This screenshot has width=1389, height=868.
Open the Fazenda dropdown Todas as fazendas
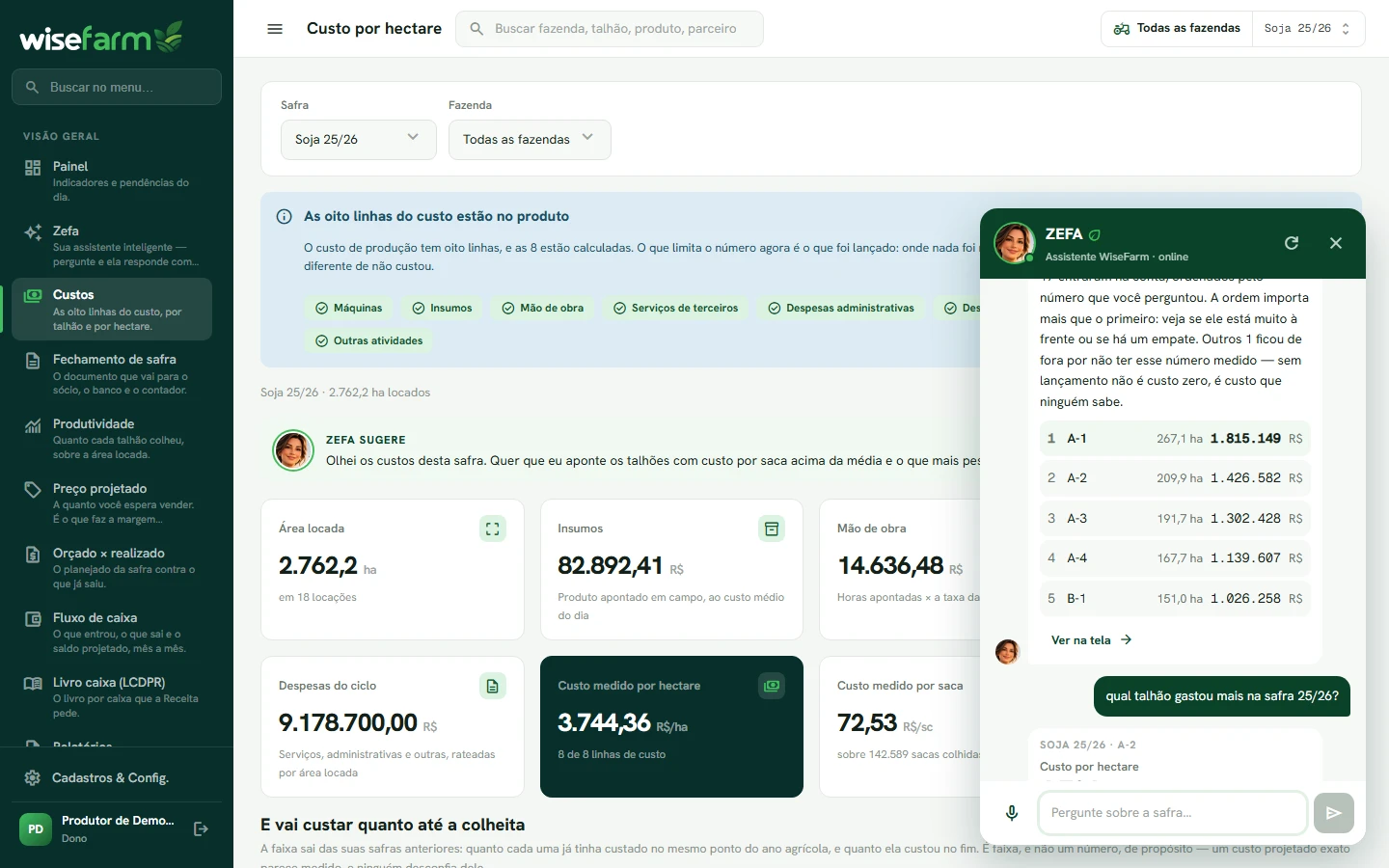(530, 140)
